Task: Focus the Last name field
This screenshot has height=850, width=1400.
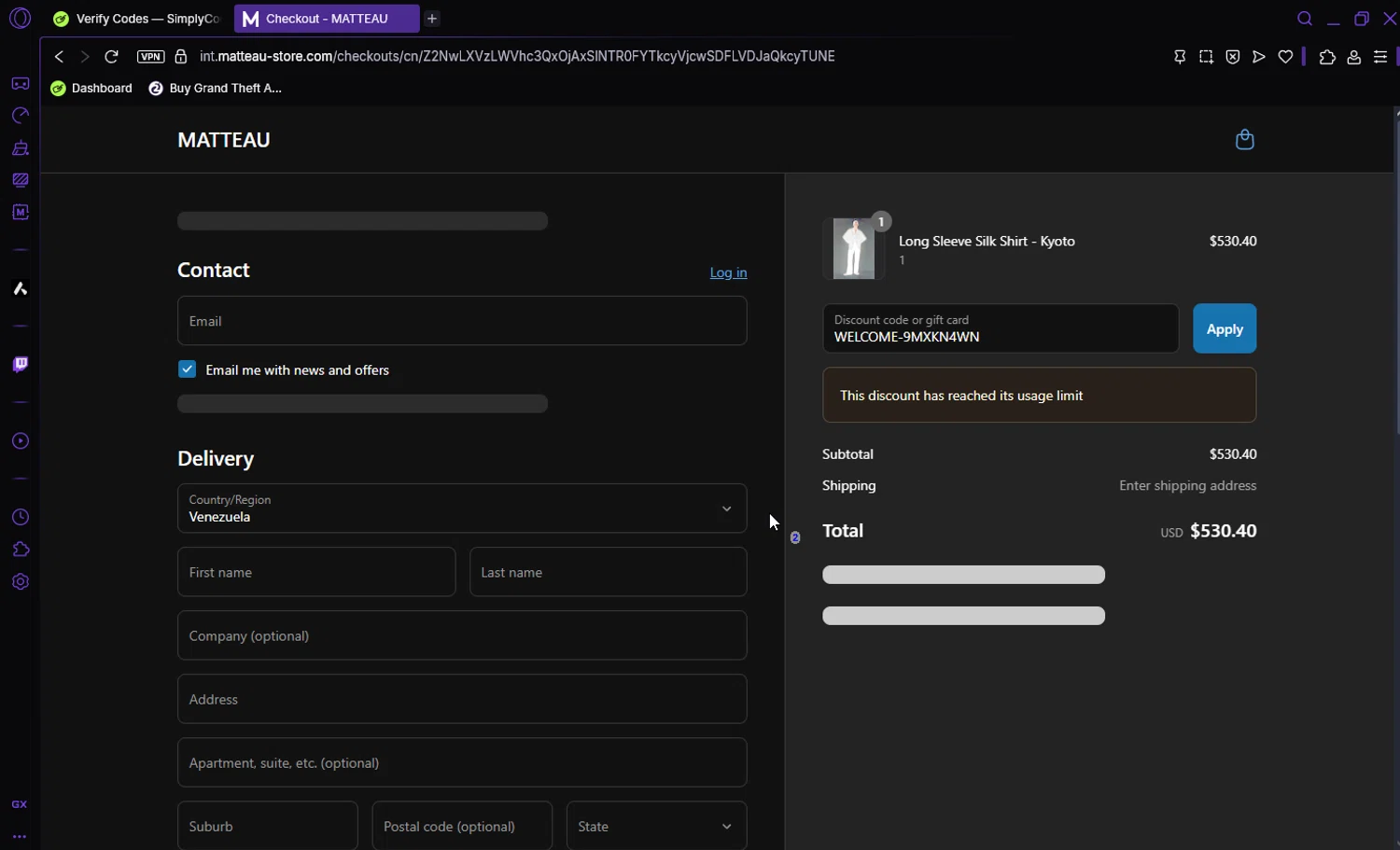Action: click(608, 572)
